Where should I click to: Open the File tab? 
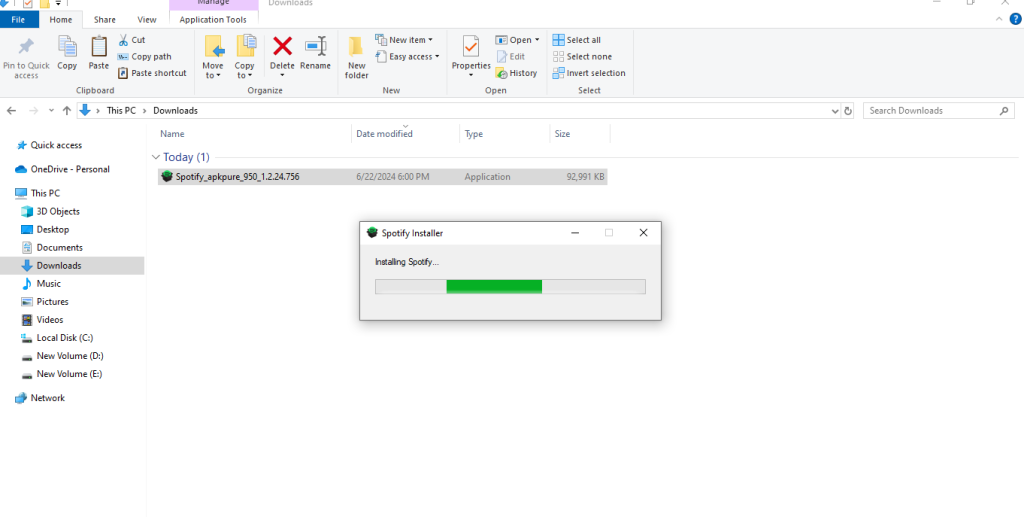coord(19,20)
